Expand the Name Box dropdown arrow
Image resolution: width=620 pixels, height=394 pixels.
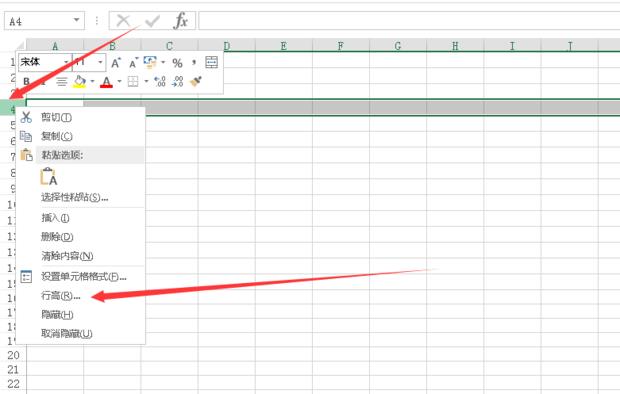pyautogui.click(x=76, y=20)
